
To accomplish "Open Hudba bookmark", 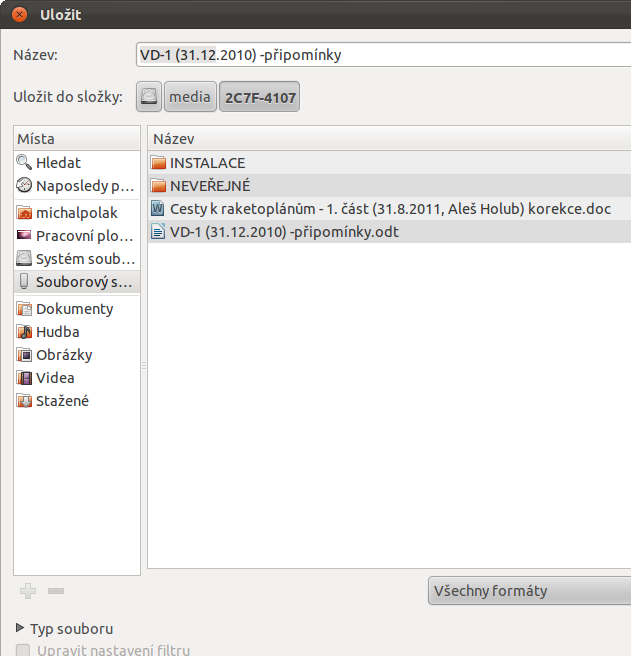I will pos(77,332).
